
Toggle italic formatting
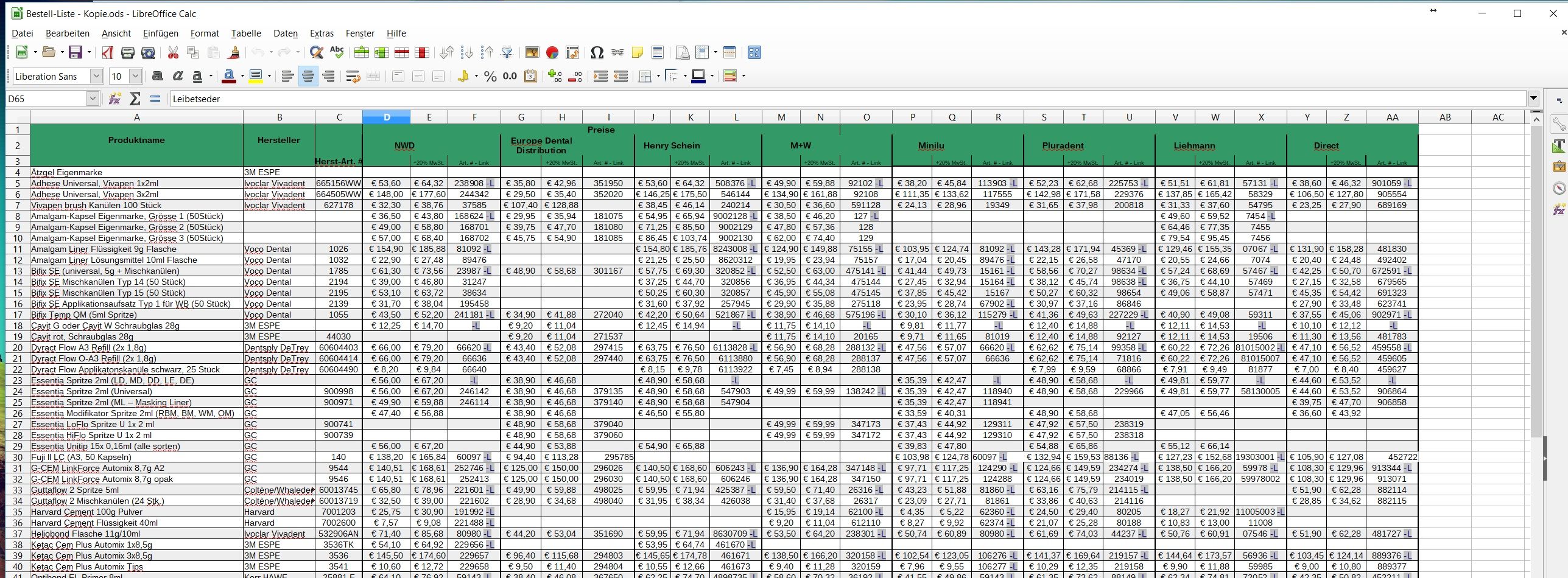coord(178,77)
